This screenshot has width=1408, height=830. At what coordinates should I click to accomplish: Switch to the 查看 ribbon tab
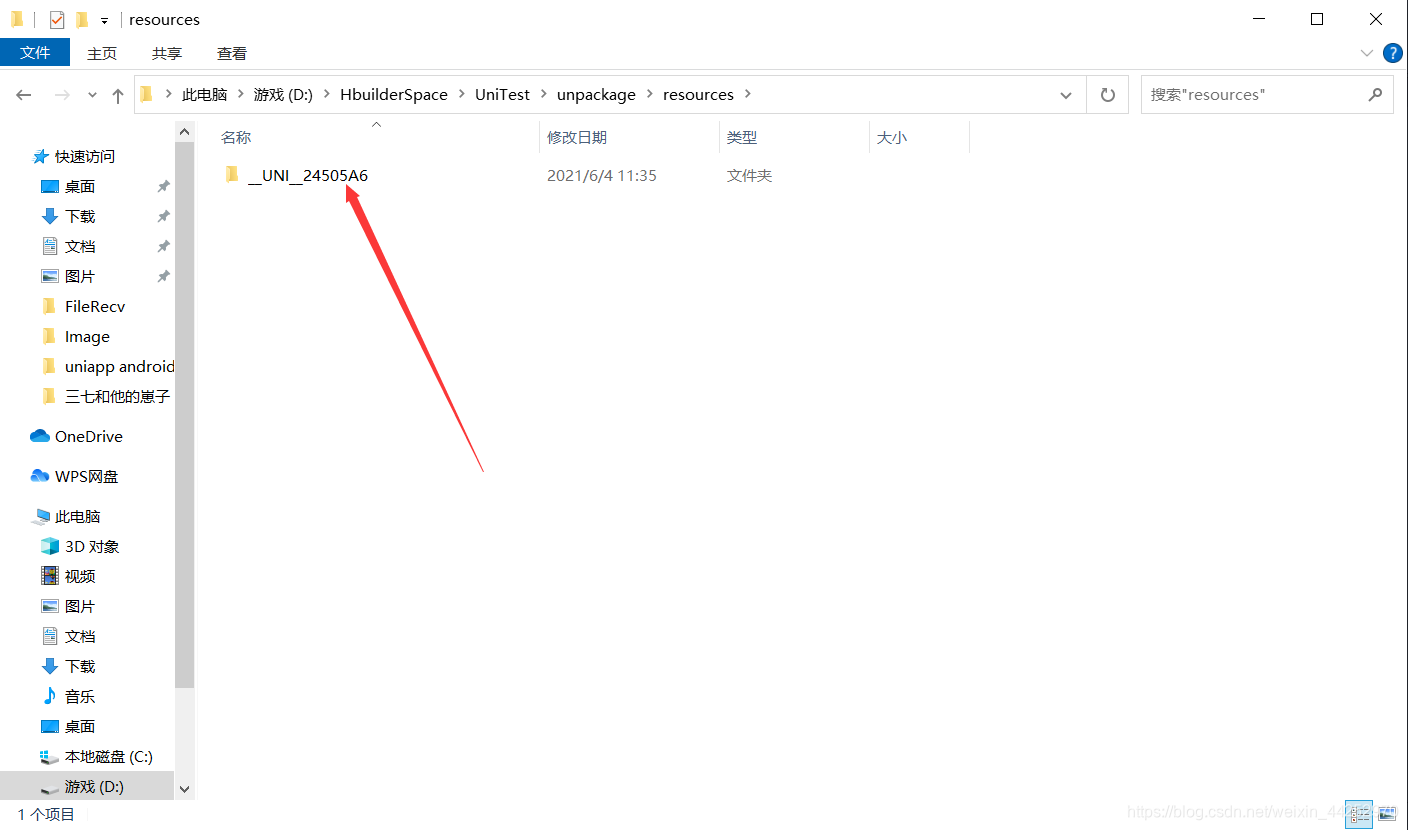(x=232, y=53)
